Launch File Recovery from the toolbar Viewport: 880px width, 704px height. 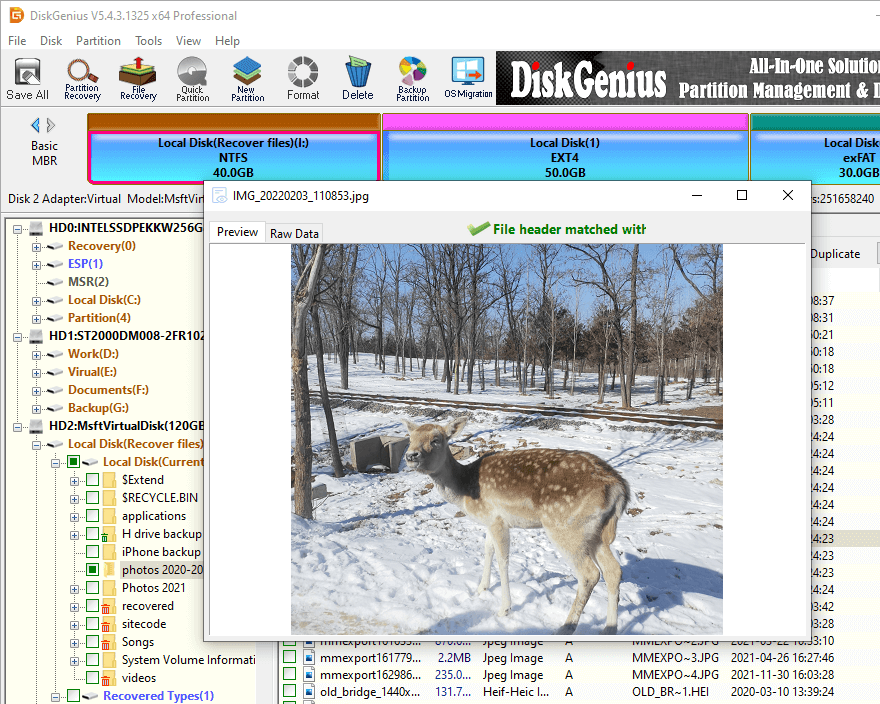coord(138,79)
